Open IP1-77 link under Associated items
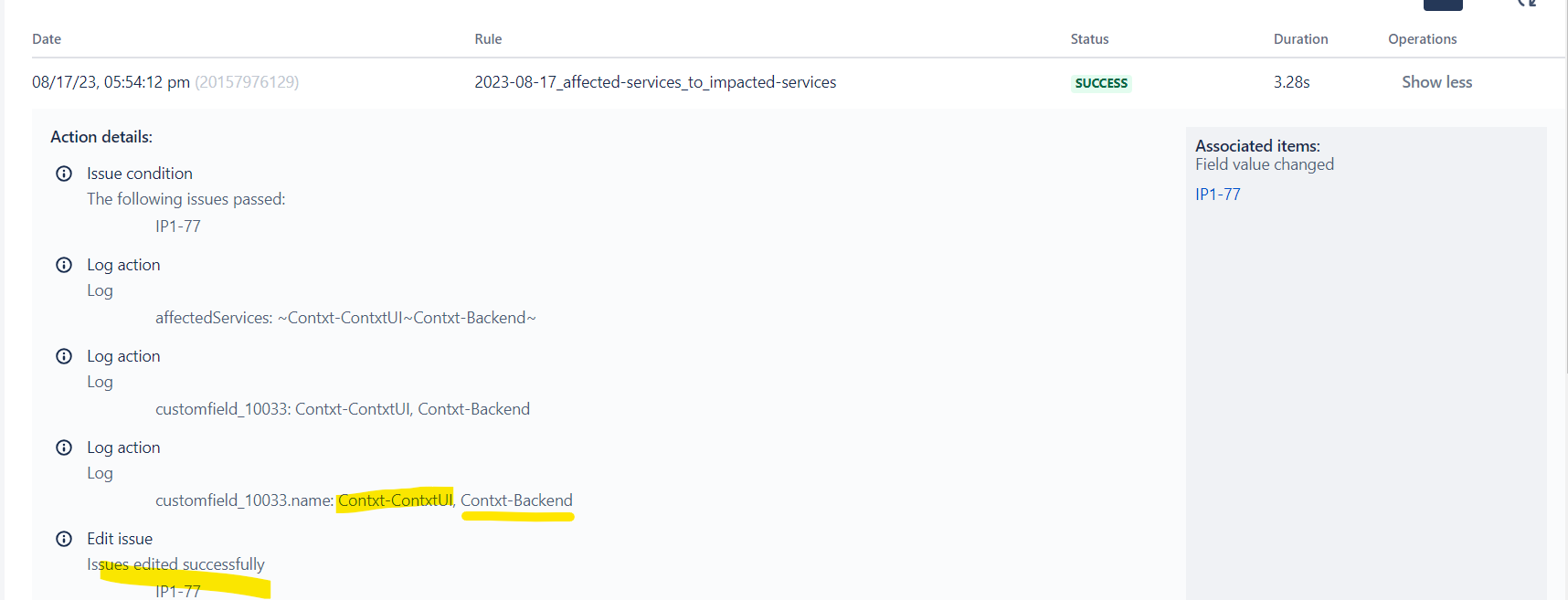This screenshot has height=600, width=1568. (x=1217, y=195)
